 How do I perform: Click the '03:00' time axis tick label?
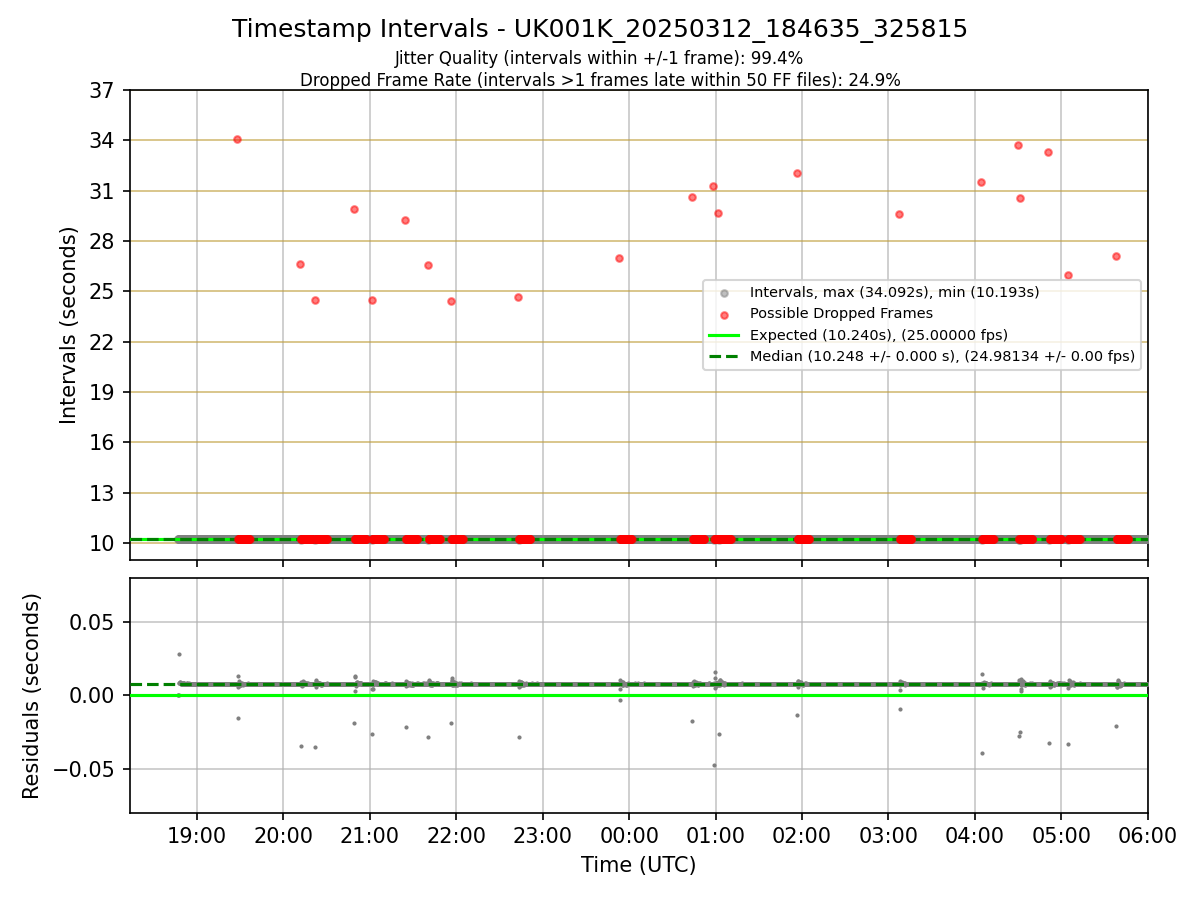[x=888, y=834]
